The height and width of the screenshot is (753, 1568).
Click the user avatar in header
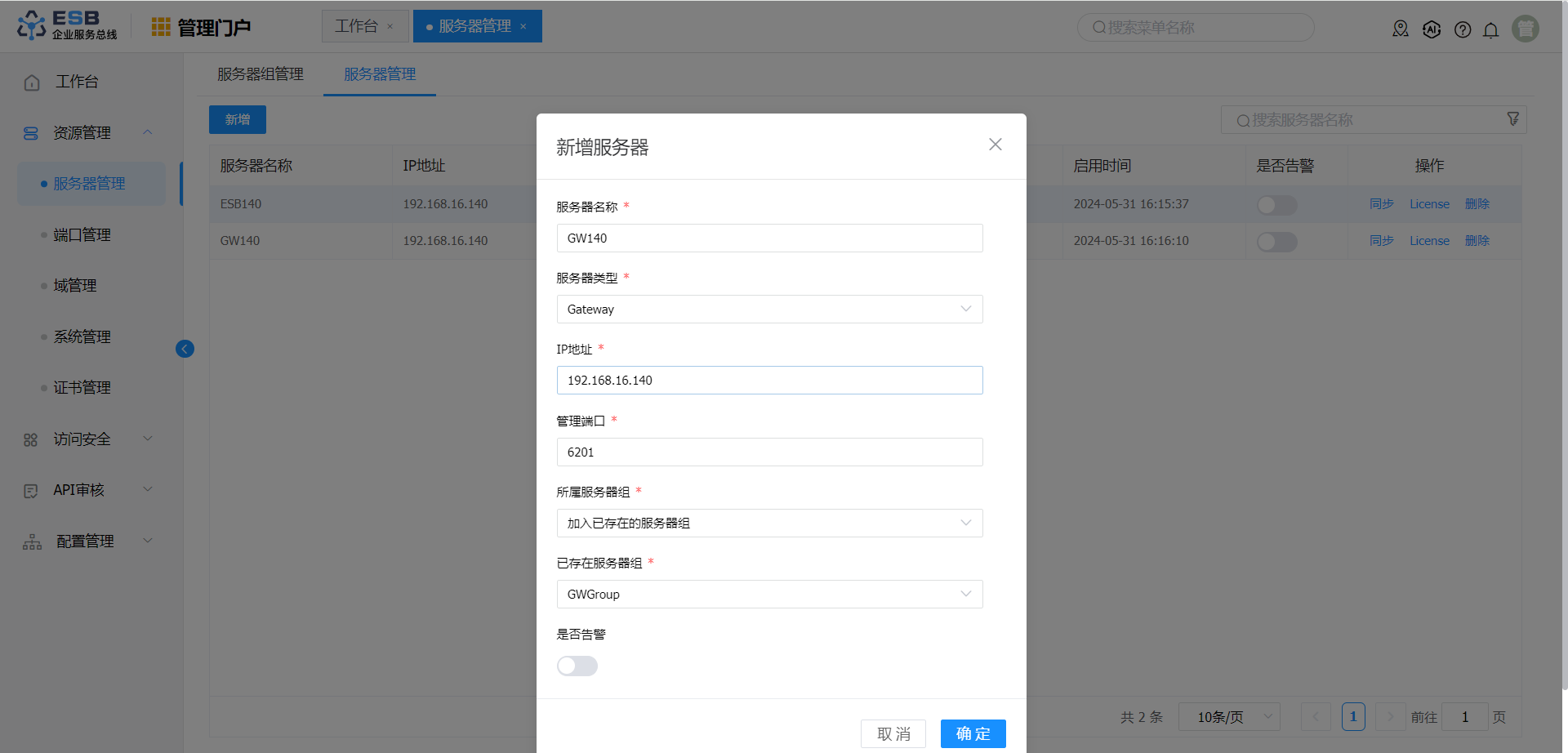tap(1526, 29)
